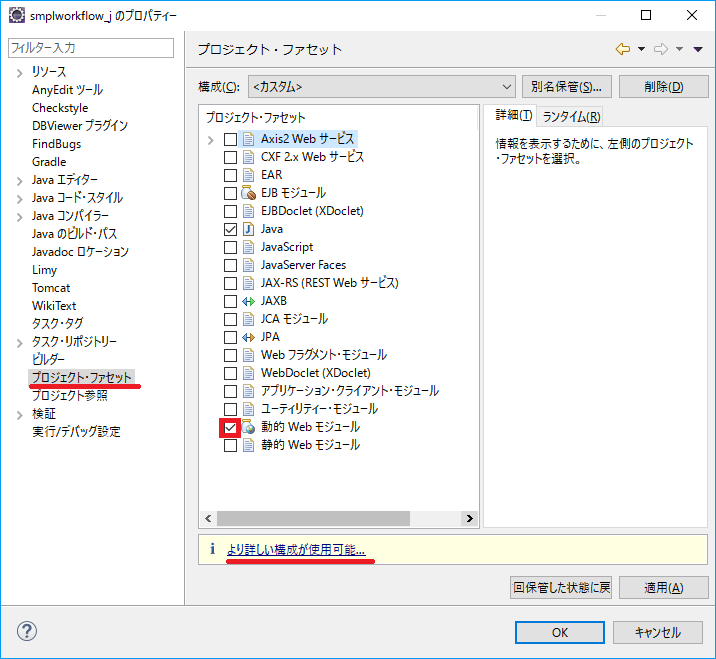Select Java のビルド・パス in the tree
The height and width of the screenshot is (659, 716).
[x=74, y=234]
